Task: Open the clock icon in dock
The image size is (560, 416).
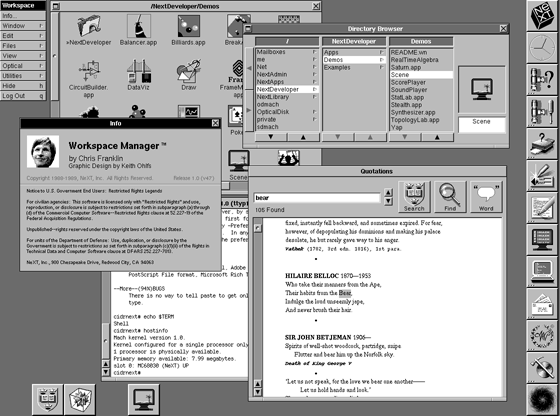Action: point(542,47)
